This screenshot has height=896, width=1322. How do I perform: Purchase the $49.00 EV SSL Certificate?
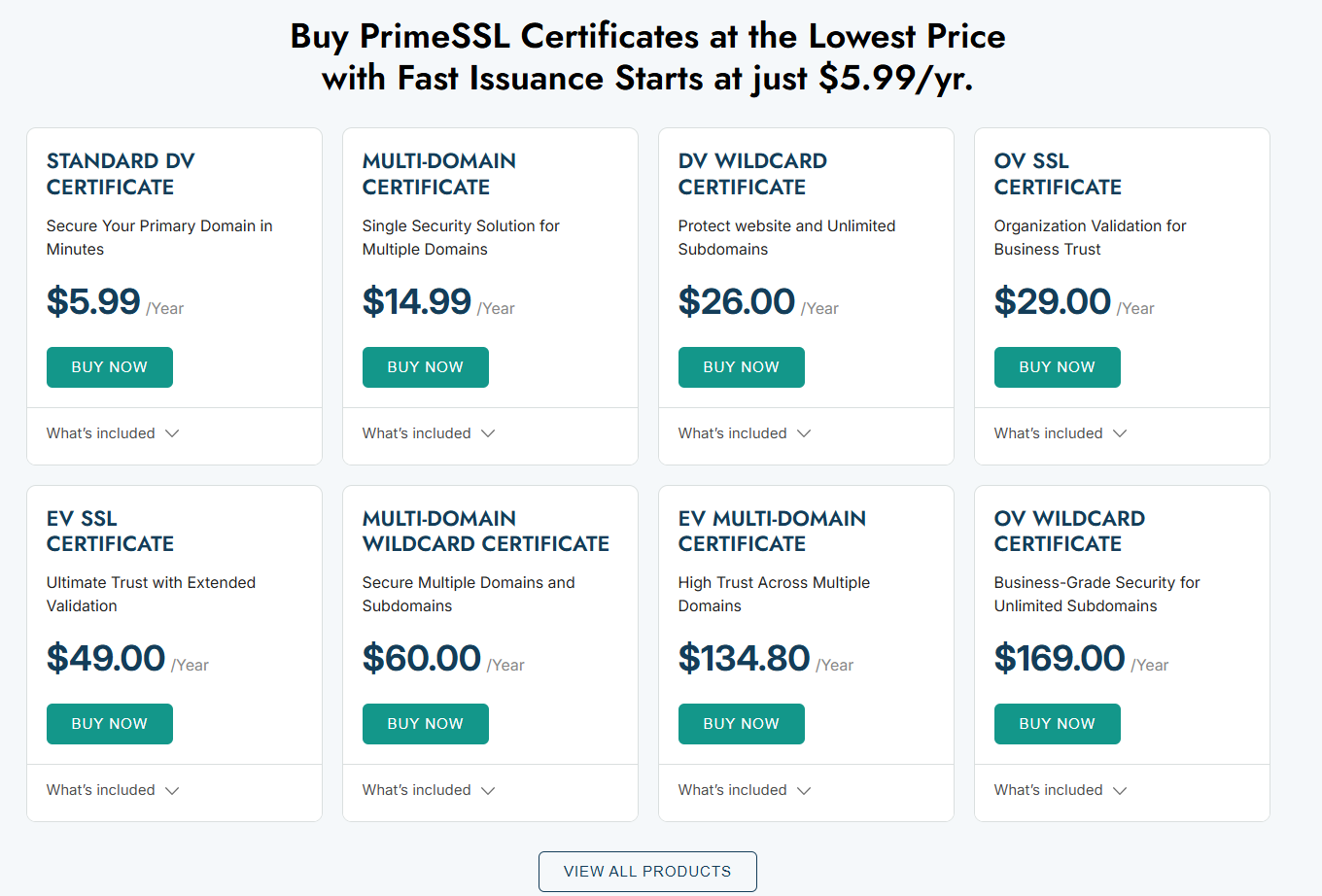[110, 724]
